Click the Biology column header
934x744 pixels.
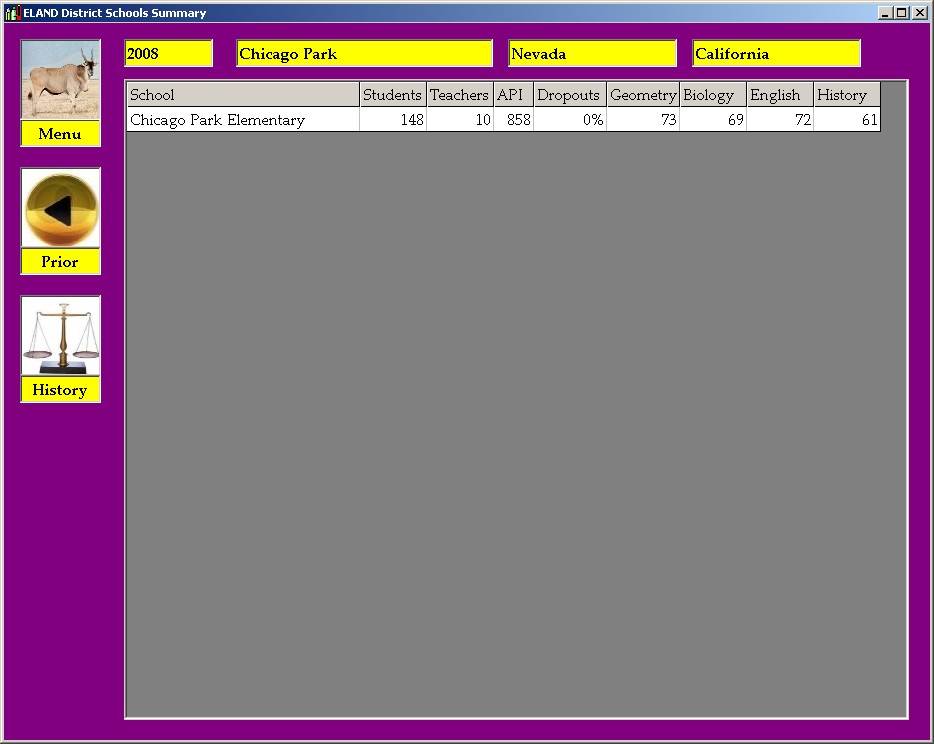tap(712, 95)
